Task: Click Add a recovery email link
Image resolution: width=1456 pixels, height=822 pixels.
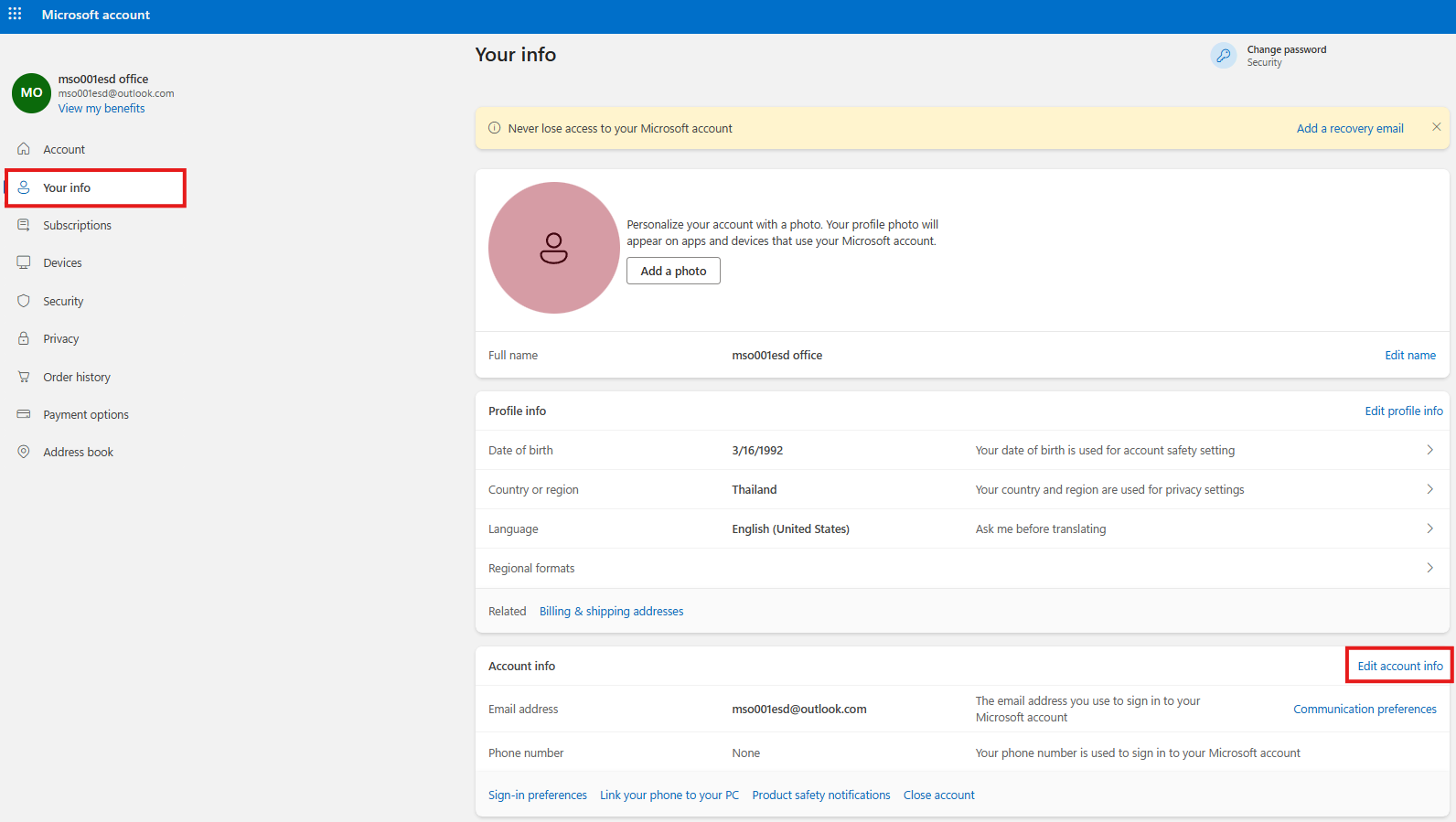Action: (x=1349, y=129)
